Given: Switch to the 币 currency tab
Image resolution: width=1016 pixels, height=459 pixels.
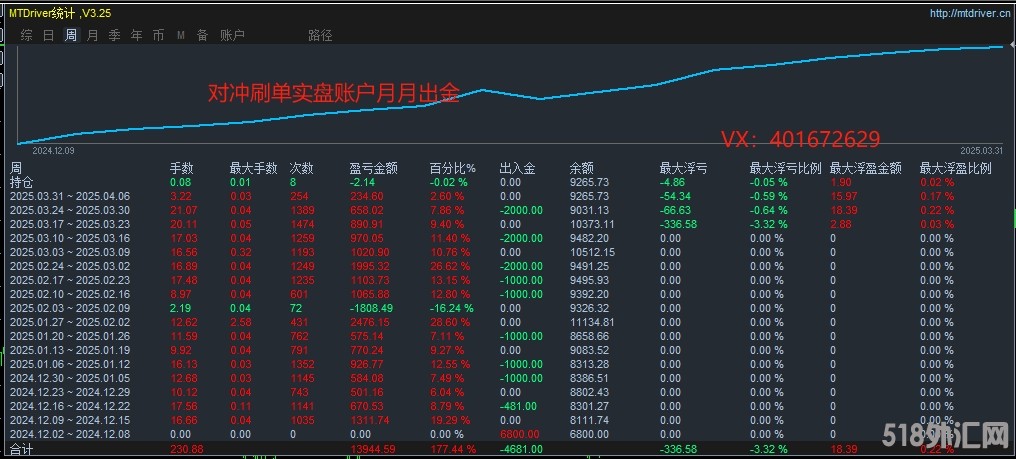Looking at the screenshot, I should click(159, 36).
